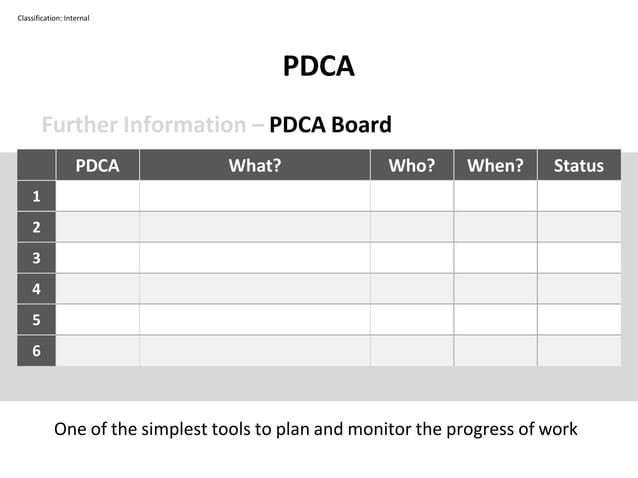Click the empty When? cell in row 5
Viewport: 638px width, 478px height.
[x=495, y=320]
